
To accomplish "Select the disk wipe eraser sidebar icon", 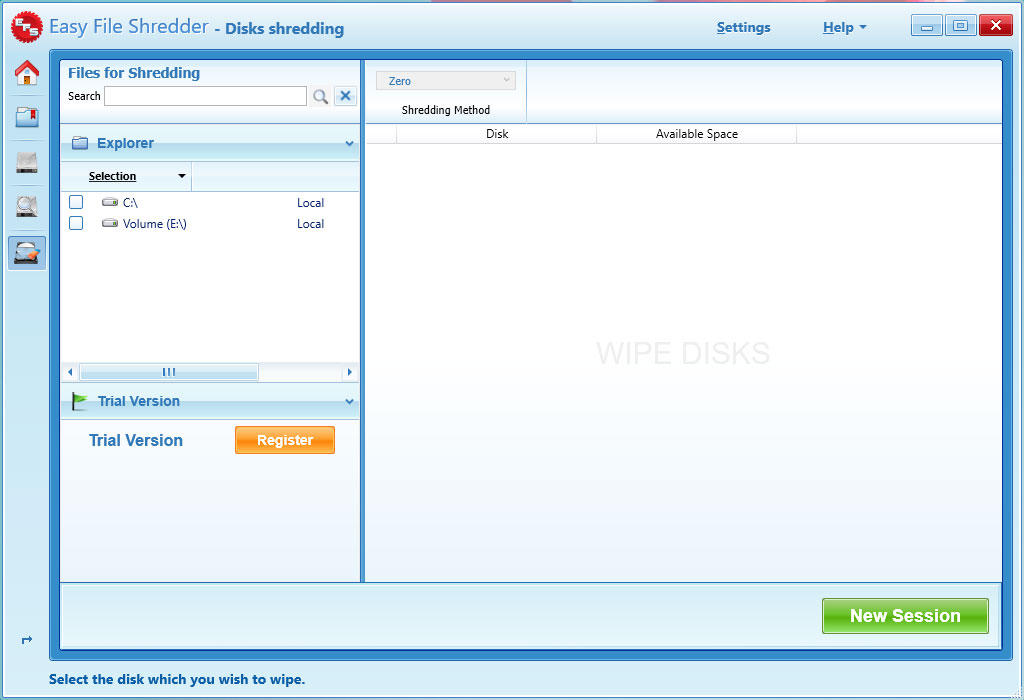I will [27, 253].
